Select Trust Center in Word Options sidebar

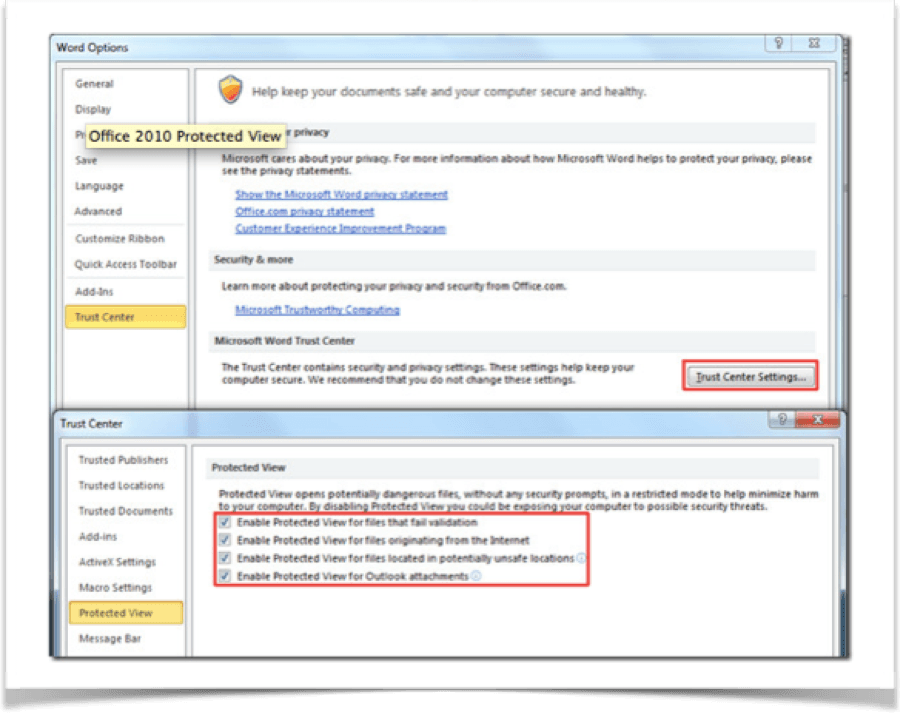click(126, 317)
